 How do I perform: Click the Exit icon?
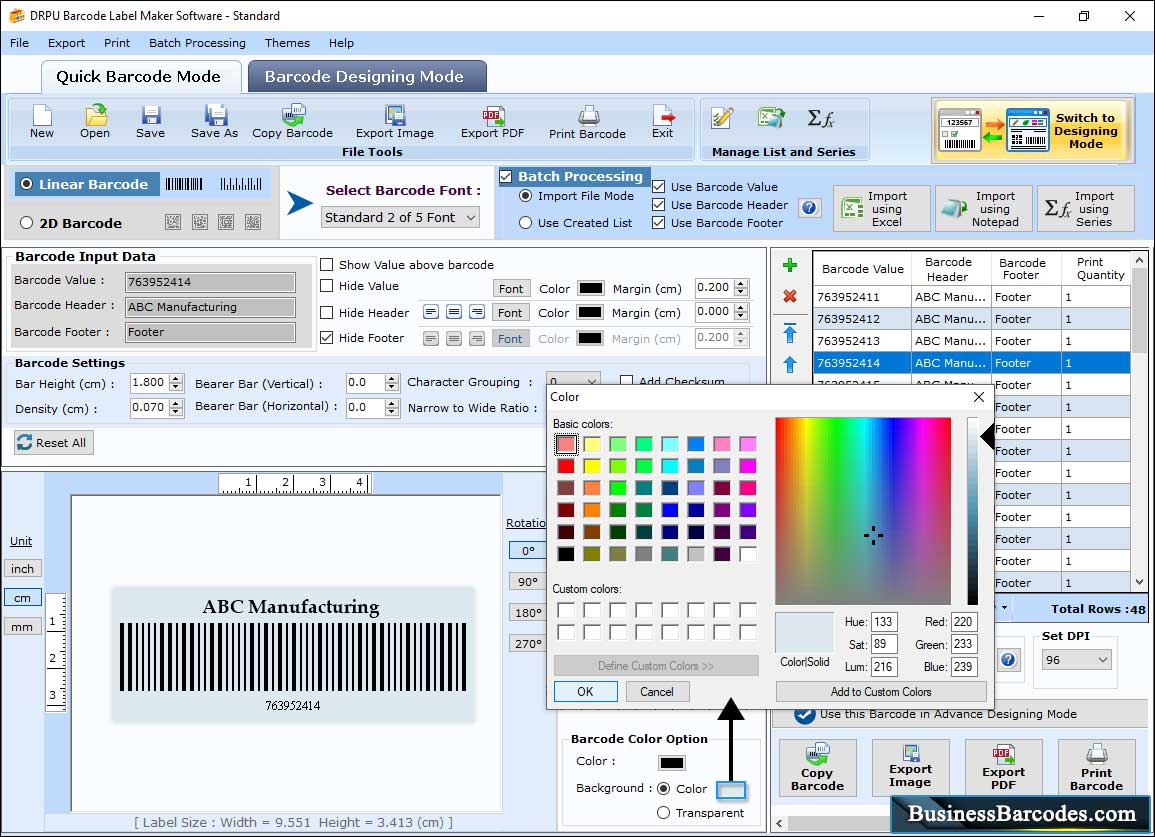click(x=662, y=121)
